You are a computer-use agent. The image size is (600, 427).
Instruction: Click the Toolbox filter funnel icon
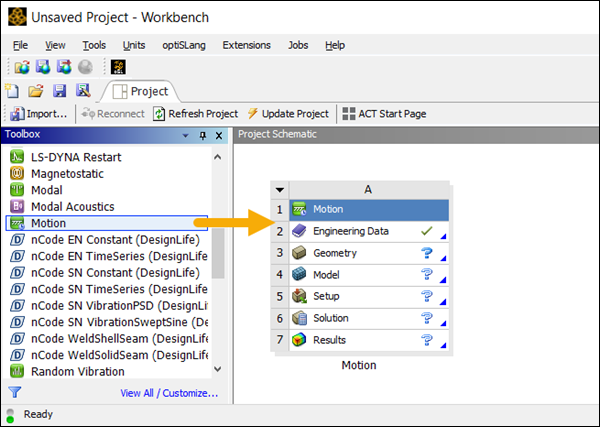click(x=14, y=392)
